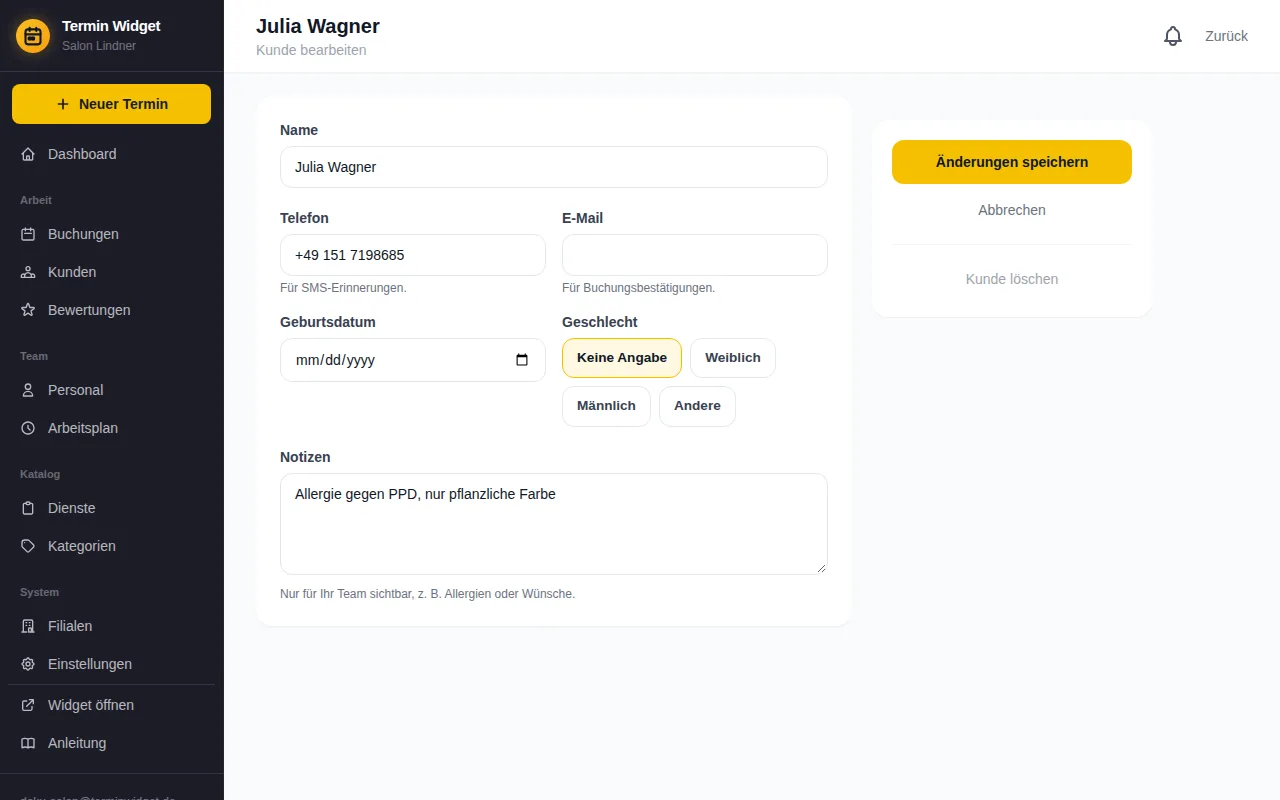Open the date picker calendar icon

522,360
